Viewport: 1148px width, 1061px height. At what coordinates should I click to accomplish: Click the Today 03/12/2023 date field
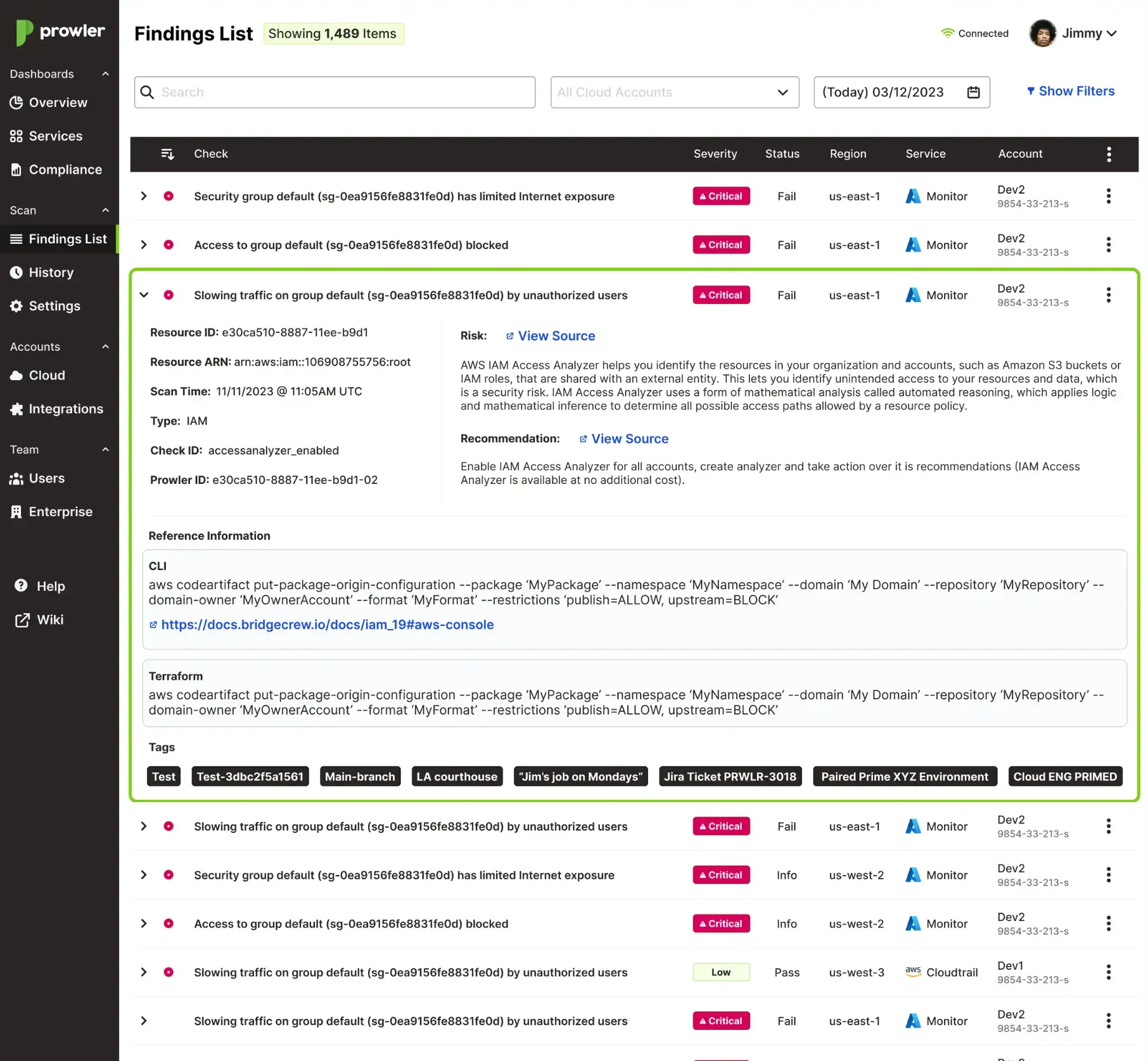(902, 92)
